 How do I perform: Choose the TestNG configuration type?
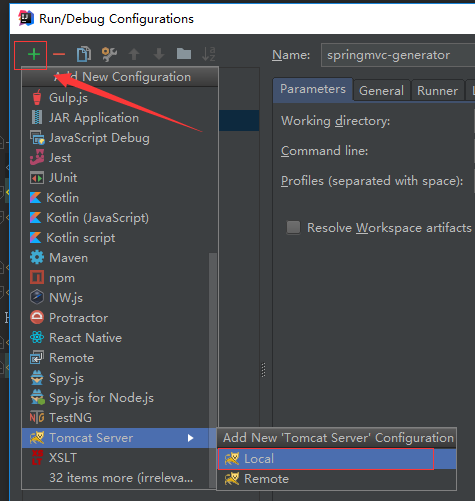coord(115,418)
